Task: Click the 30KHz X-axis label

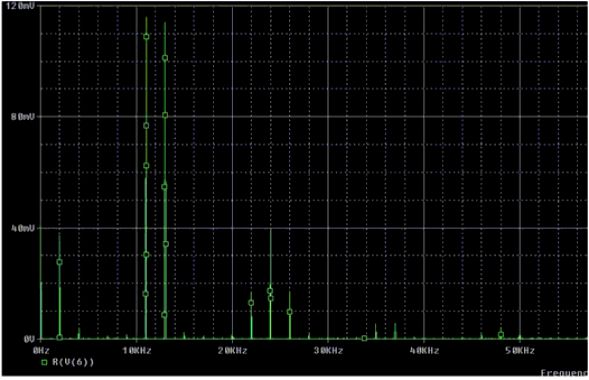Action: (x=329, y=351)
